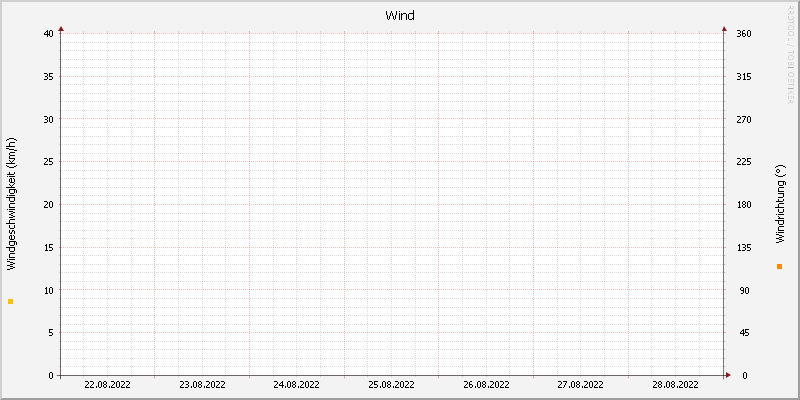
Task: Click the Windgeschwindigkeit (km/h) axis title
Action: click(x=12, y=204)
